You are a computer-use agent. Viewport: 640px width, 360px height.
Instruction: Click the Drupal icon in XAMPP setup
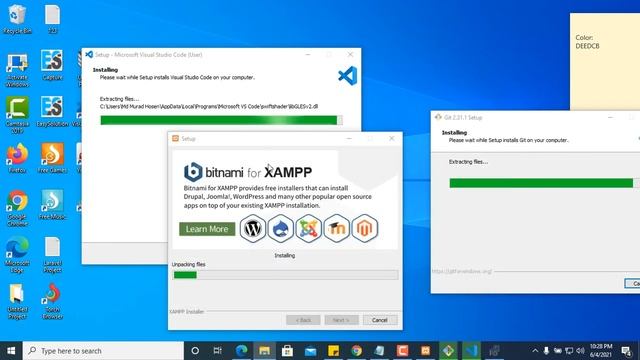click(x=280, y=229)
